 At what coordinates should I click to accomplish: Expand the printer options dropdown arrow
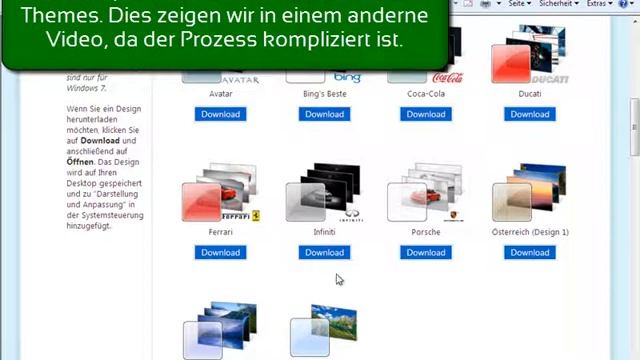click(x=498, y=4)
